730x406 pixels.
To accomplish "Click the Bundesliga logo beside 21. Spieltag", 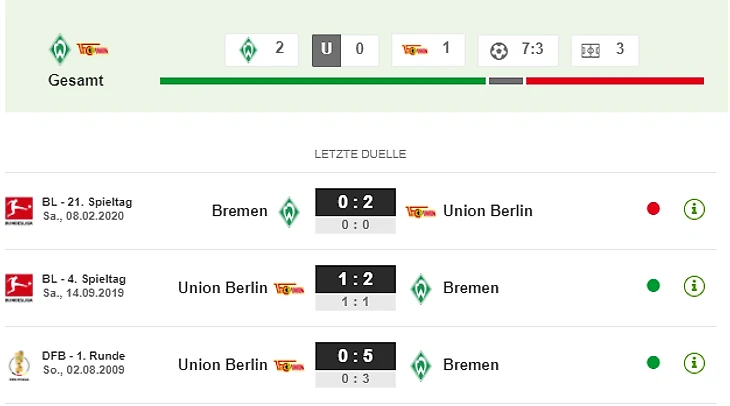I will tap(19, 210).
